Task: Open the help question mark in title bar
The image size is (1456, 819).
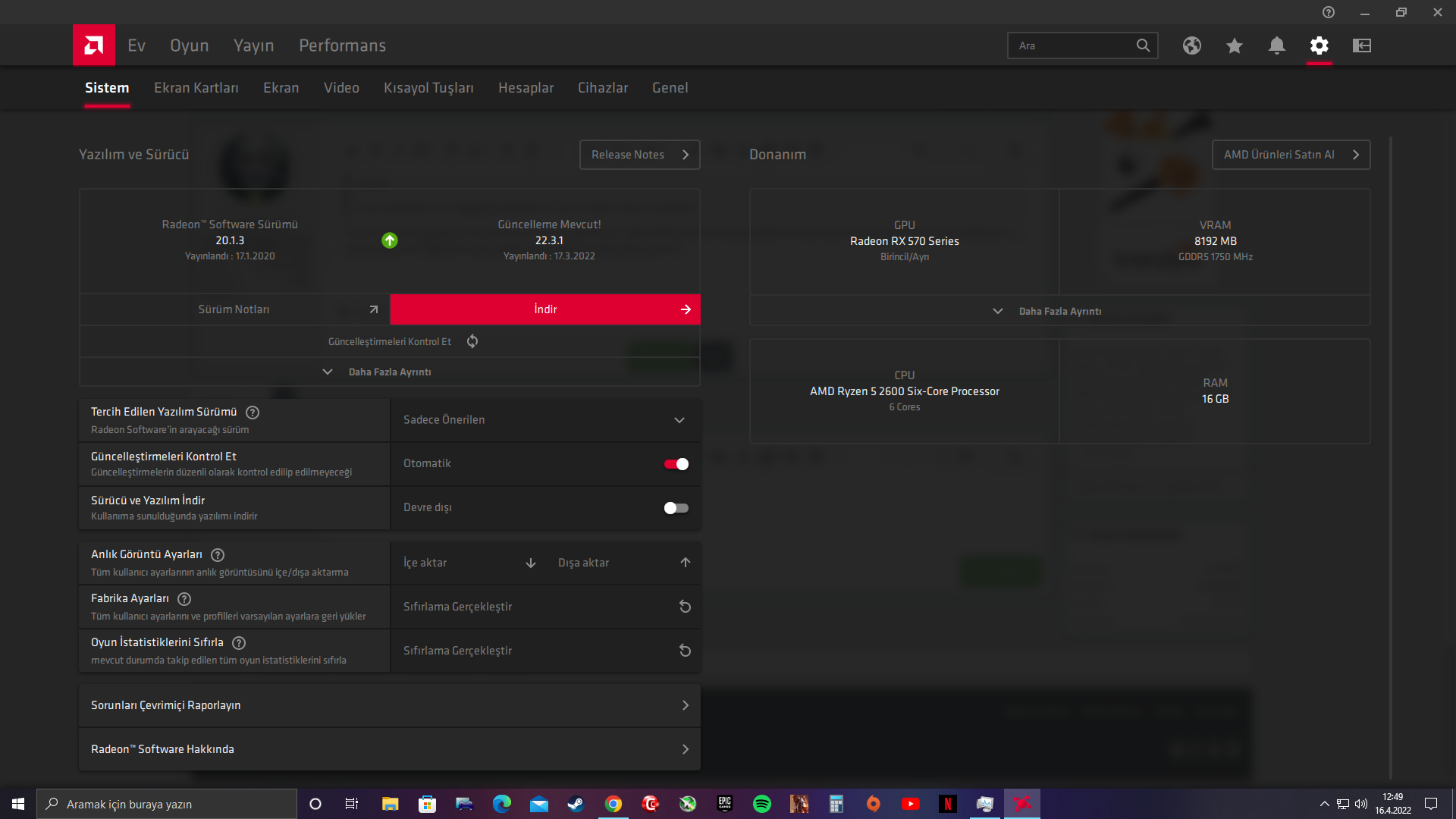Action: [1329, 12]
